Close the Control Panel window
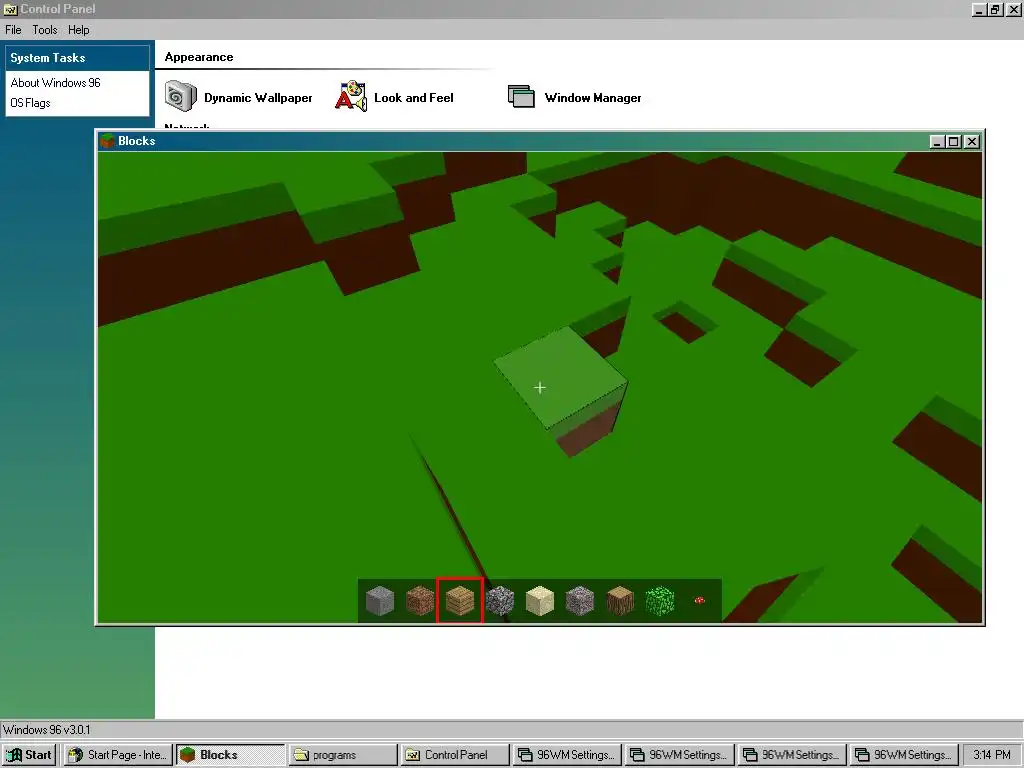 [x=1014, y=10]
